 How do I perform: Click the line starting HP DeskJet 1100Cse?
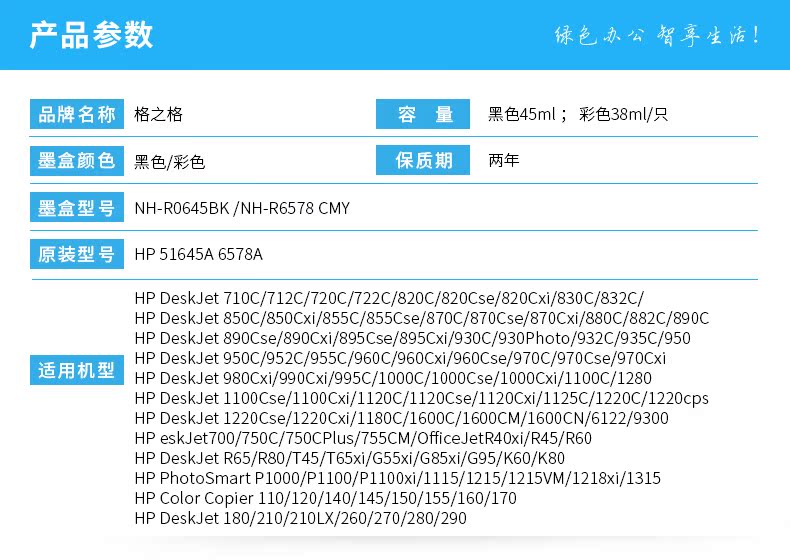tap(422, 398)
